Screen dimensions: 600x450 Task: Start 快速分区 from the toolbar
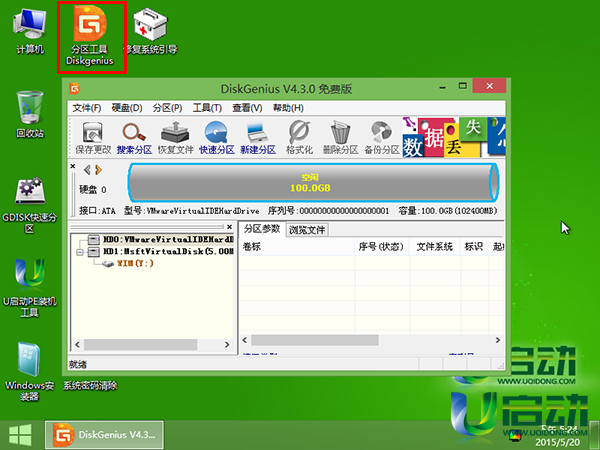coord(217,138)
